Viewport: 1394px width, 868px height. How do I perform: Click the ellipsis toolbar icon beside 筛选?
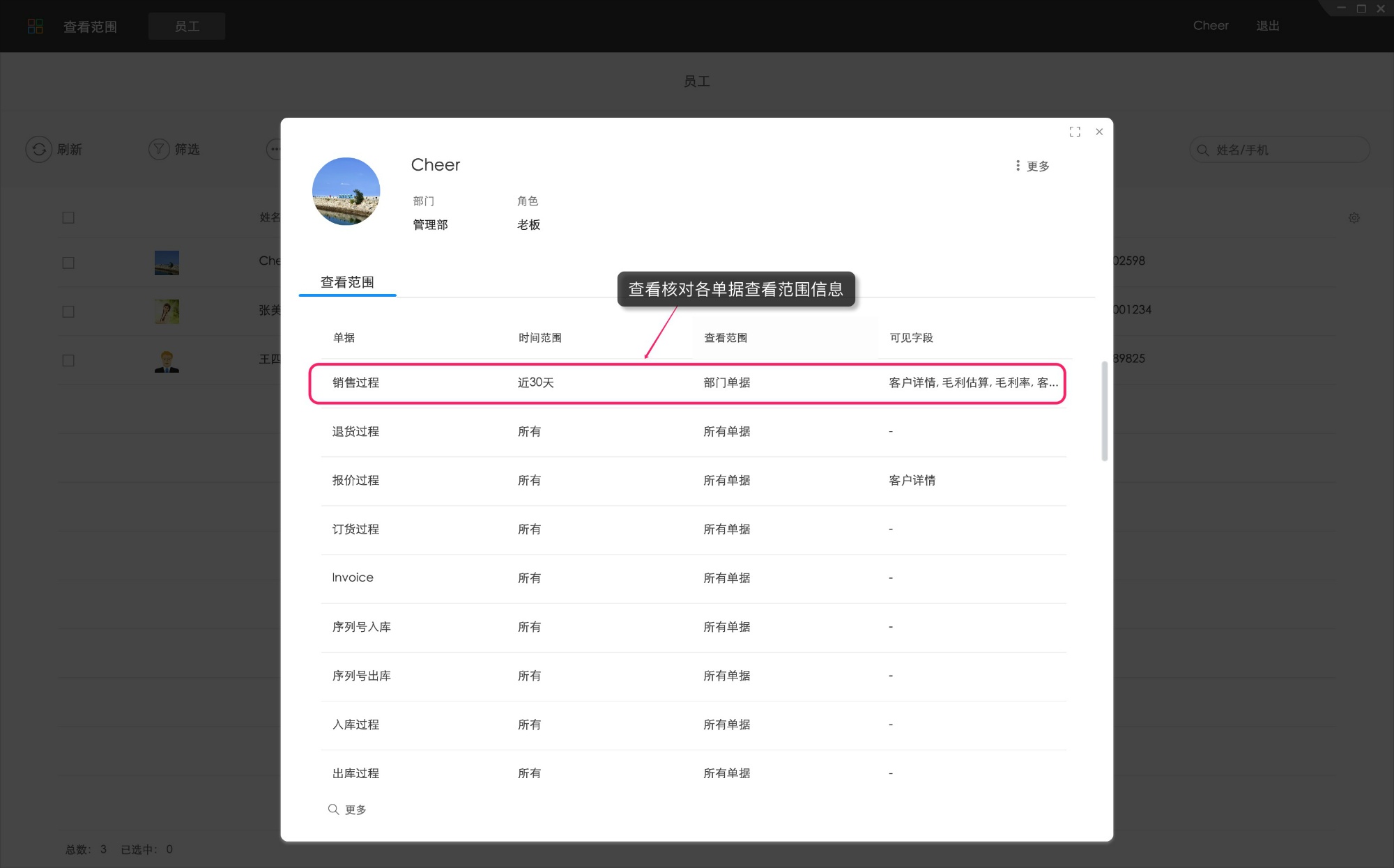pyautogui.click(x=276, y=149)
